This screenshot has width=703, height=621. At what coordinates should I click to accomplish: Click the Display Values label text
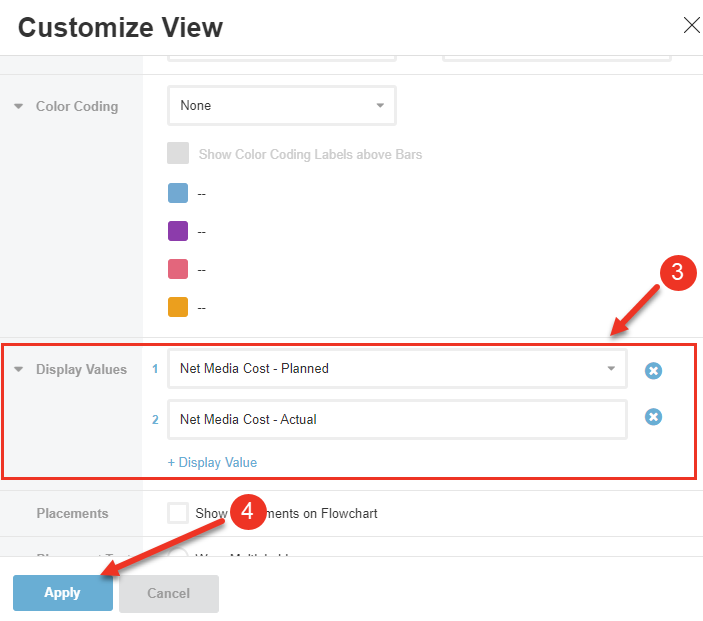point(82,369)
